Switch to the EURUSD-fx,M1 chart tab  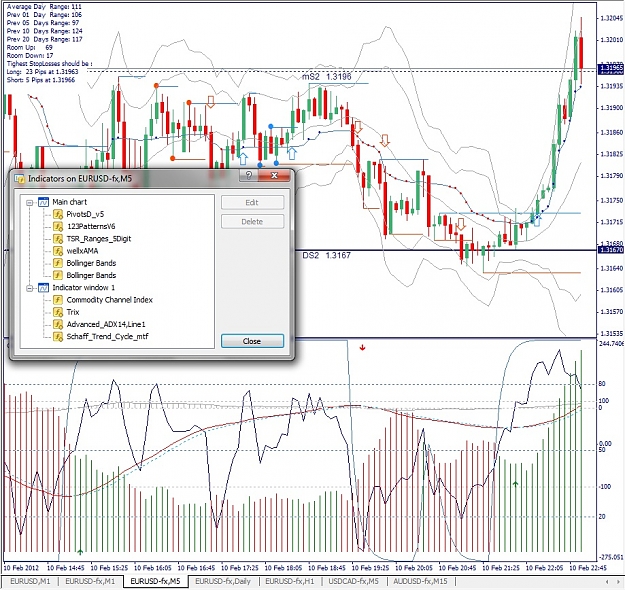tap(90, 581)
